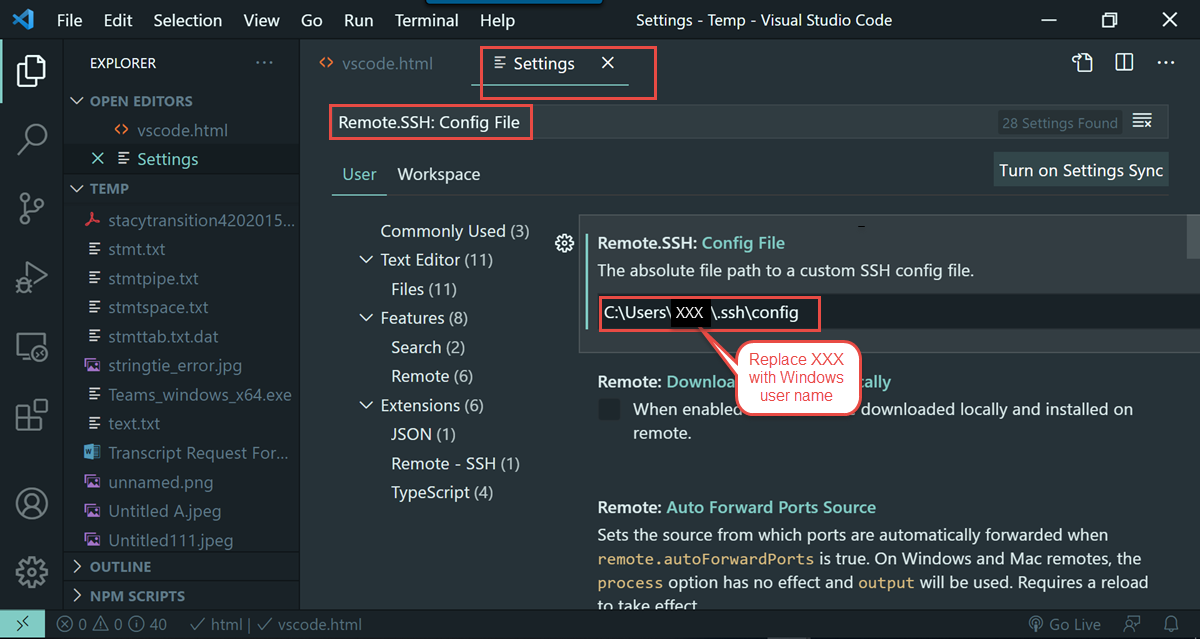
Task: Toggle the Remote Download Extensions checkbox
Action: (609, 409)
